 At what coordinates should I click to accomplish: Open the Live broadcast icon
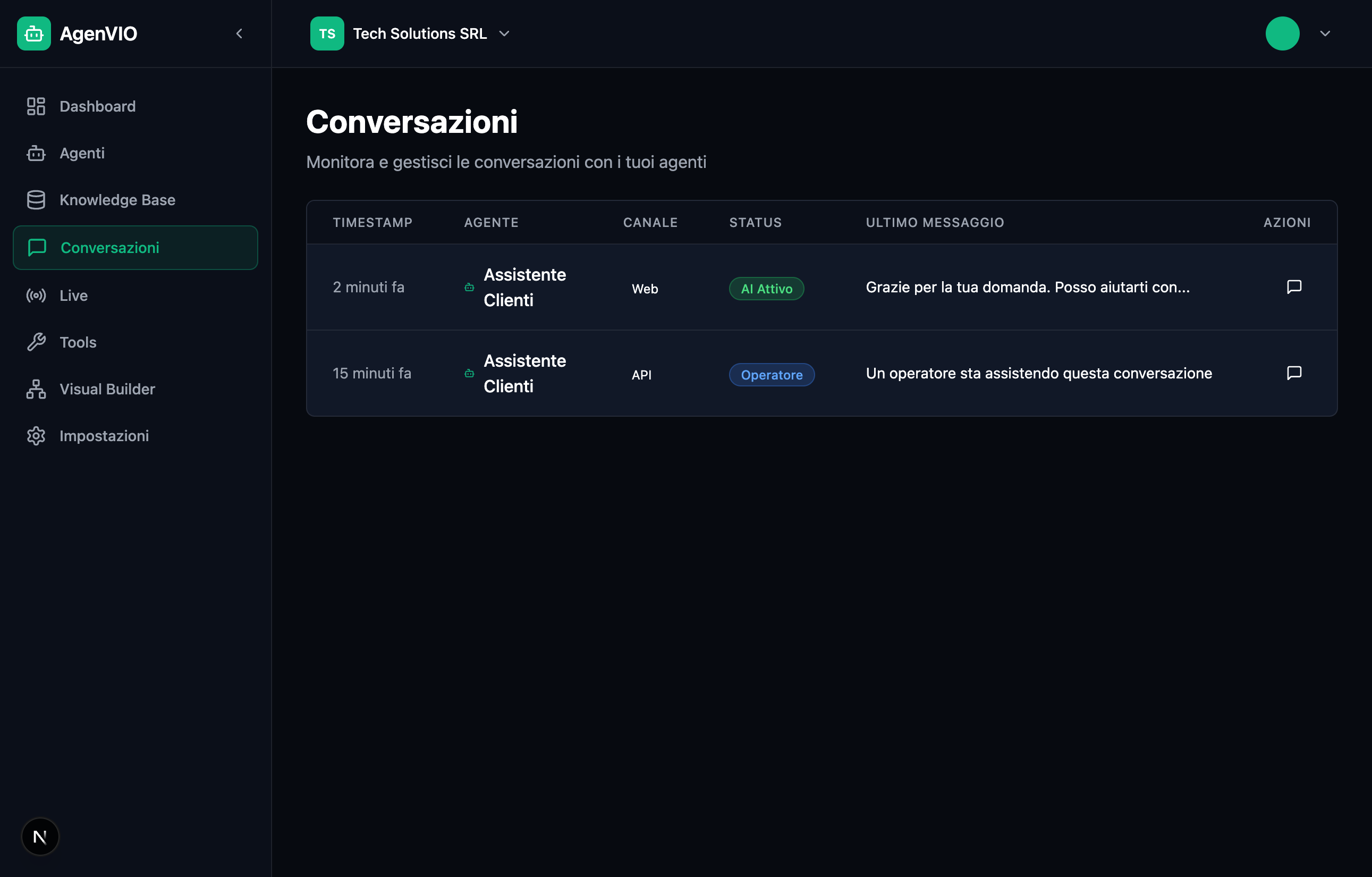pyautogui.click(x=36, y=296)
